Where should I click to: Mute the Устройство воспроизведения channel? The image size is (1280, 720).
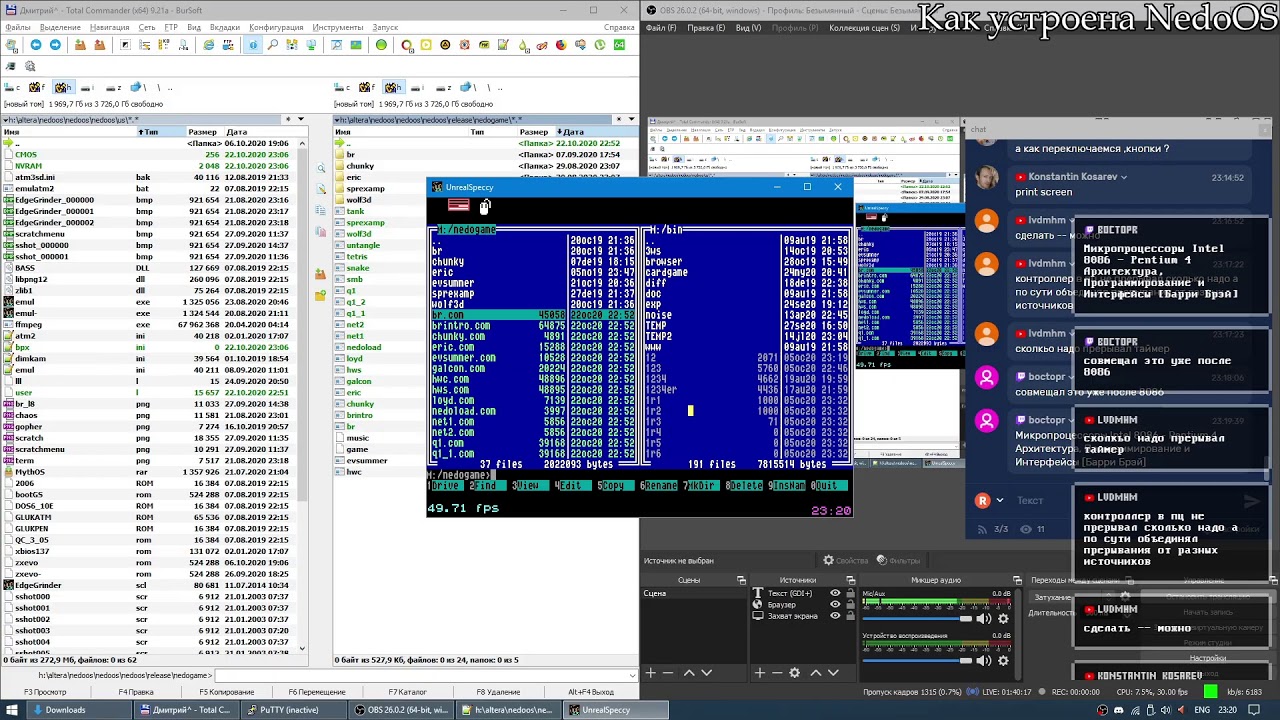point(984,661)
